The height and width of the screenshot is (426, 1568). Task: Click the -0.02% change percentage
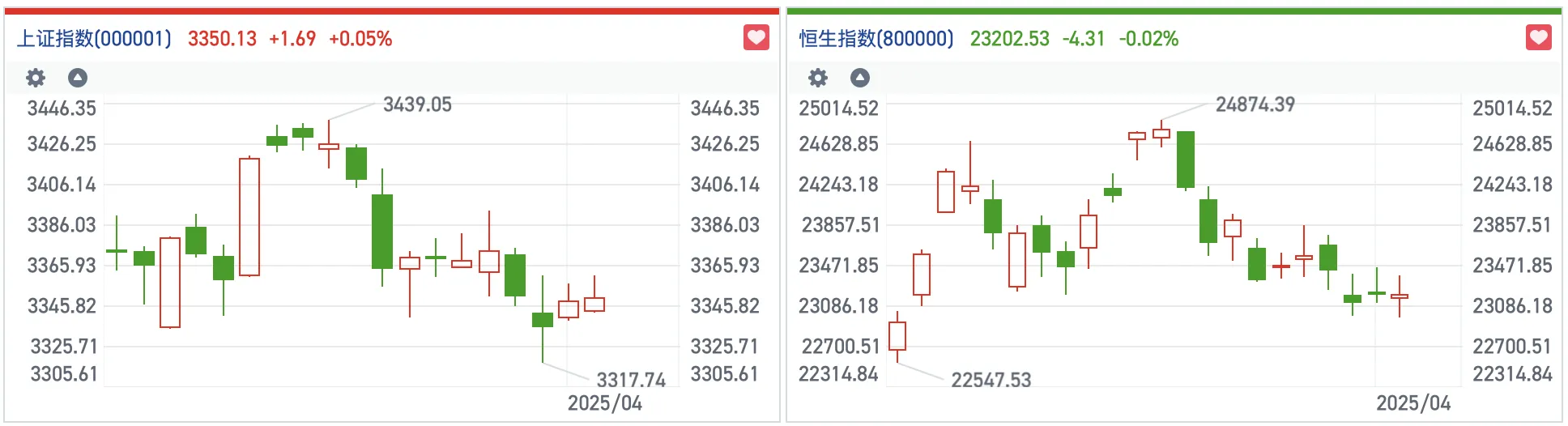[1148, 39]
